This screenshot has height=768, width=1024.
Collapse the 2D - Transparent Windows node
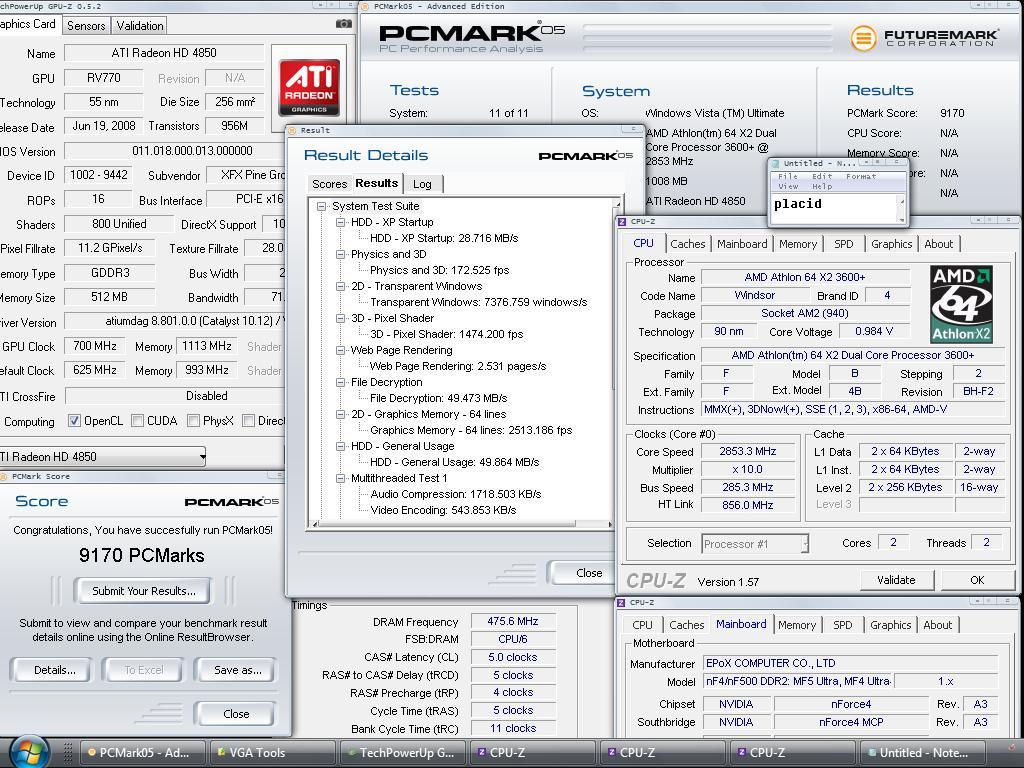pyautogui.click(x=340, y=286)
